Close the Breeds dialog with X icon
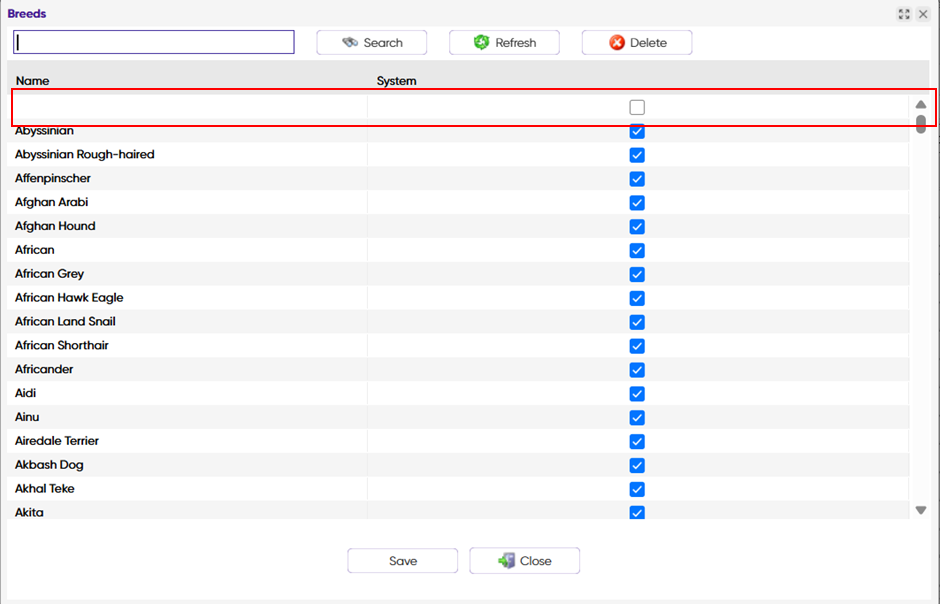Image resolution: width=940 pixels, height=604 pixels. [x=923, y=14]
